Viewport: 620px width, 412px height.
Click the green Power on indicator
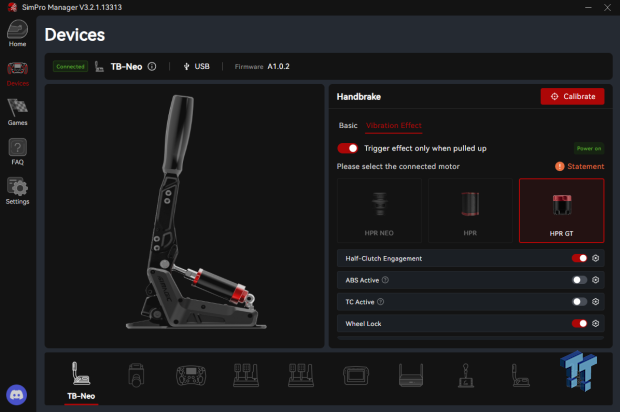point(589,148)
